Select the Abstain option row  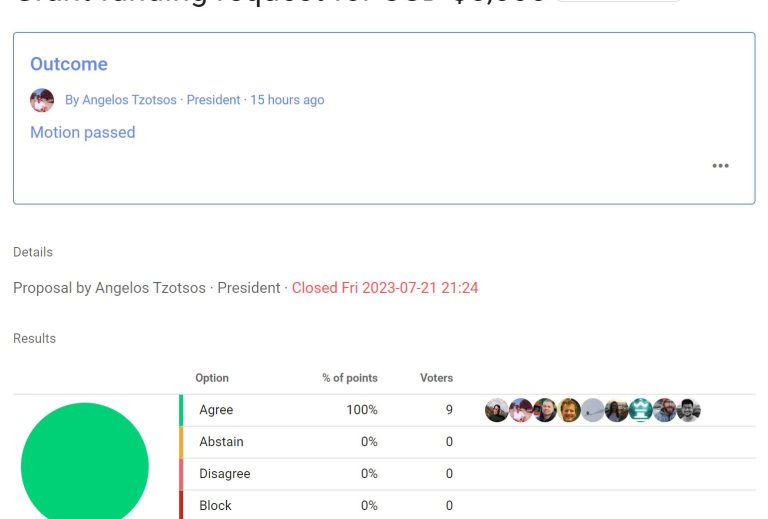pyautogui.click(x=467, y=442)
